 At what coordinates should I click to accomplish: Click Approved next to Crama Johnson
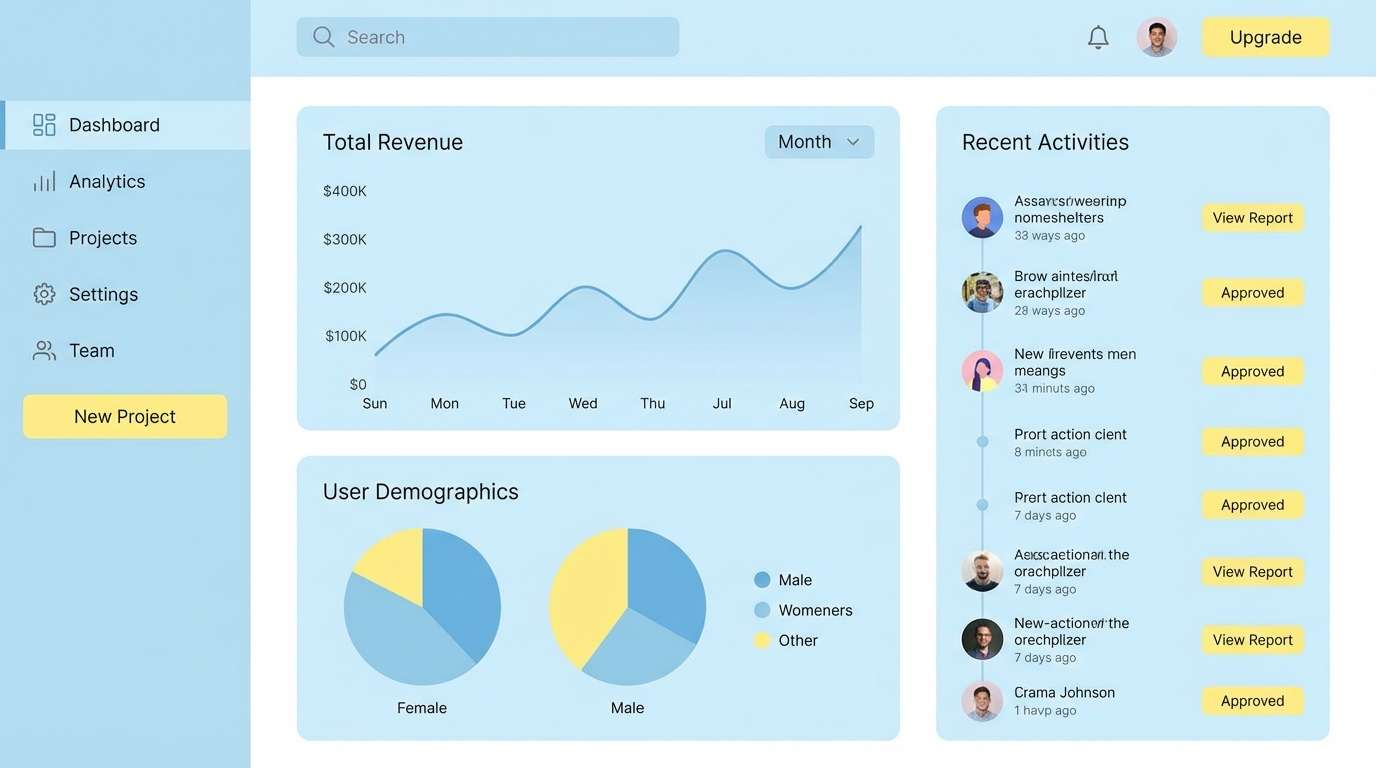[1252, 700]
